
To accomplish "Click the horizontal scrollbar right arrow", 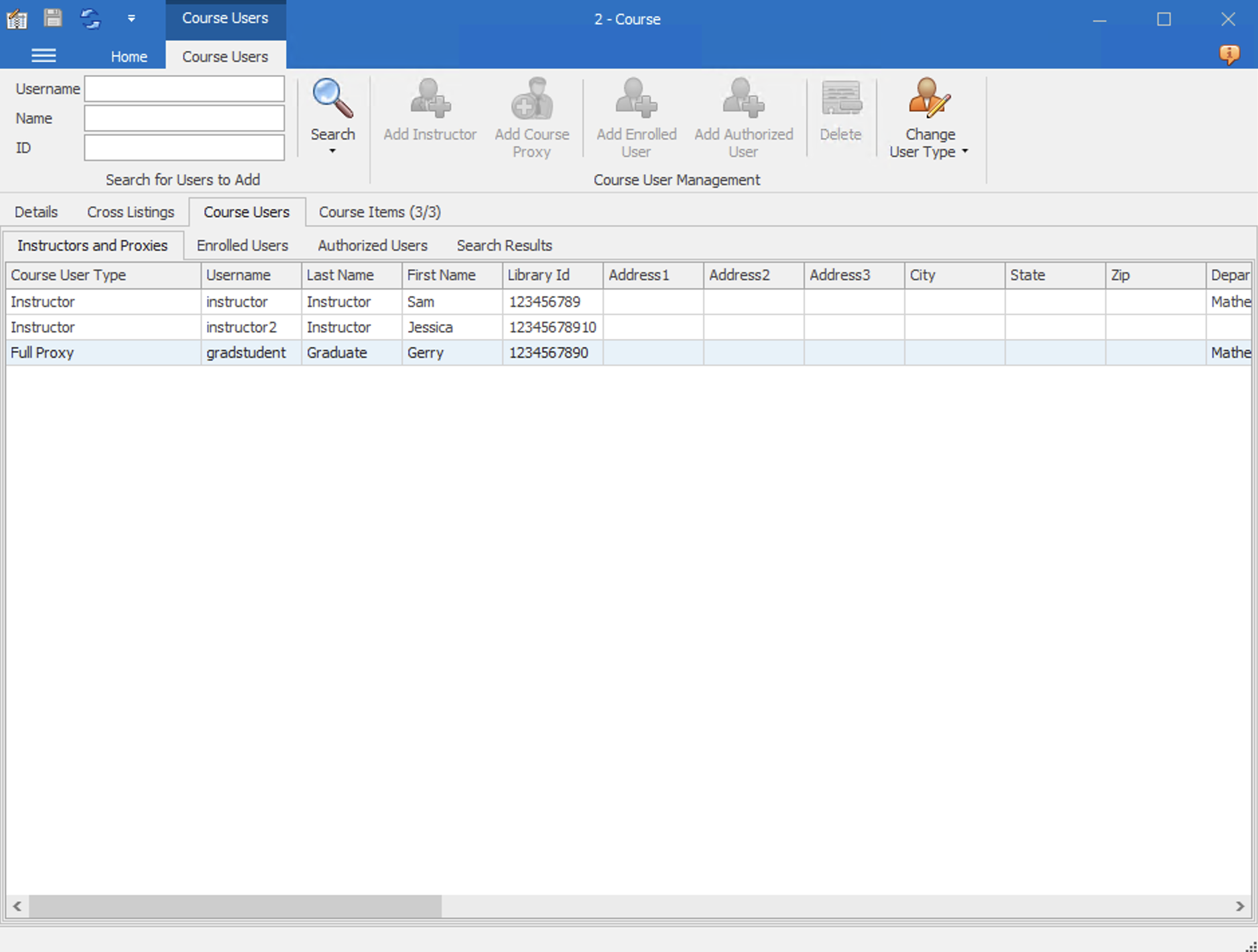I will pyautogui.click(x=1239, y=906).
